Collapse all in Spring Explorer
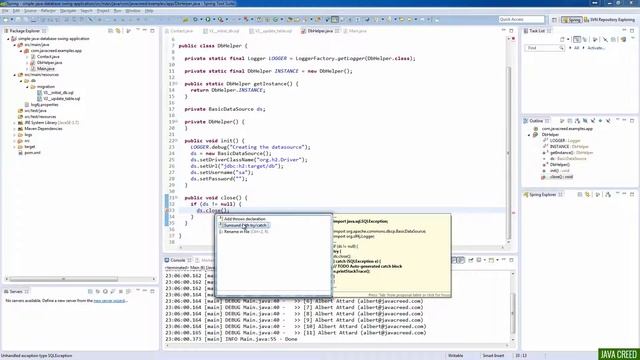Viewport: 640px width, 360px height. pyautogui.click(x=580, y=195)
